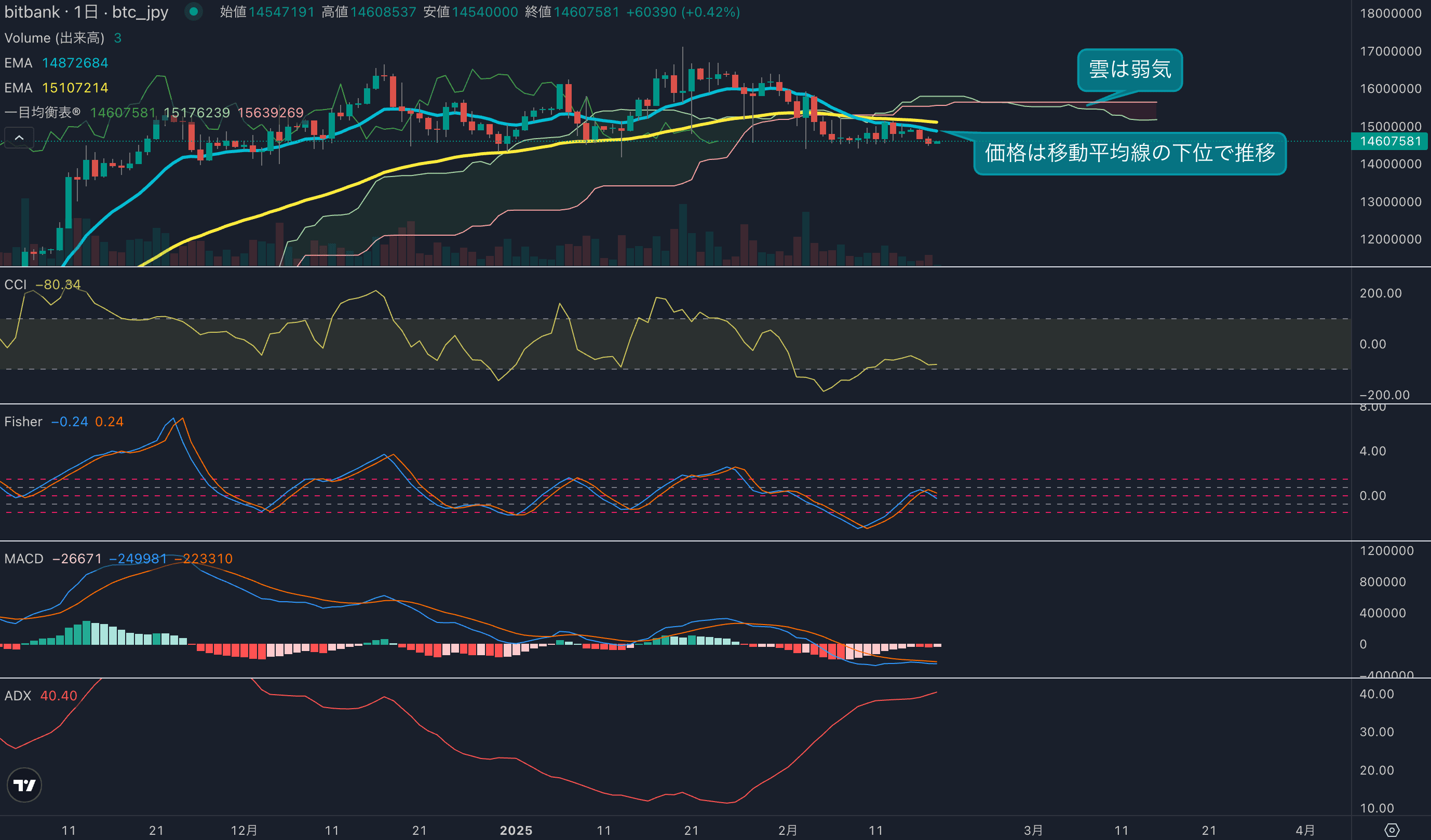
Task: Click the 12月 label on time axis
Action: (x=244, y=830)
